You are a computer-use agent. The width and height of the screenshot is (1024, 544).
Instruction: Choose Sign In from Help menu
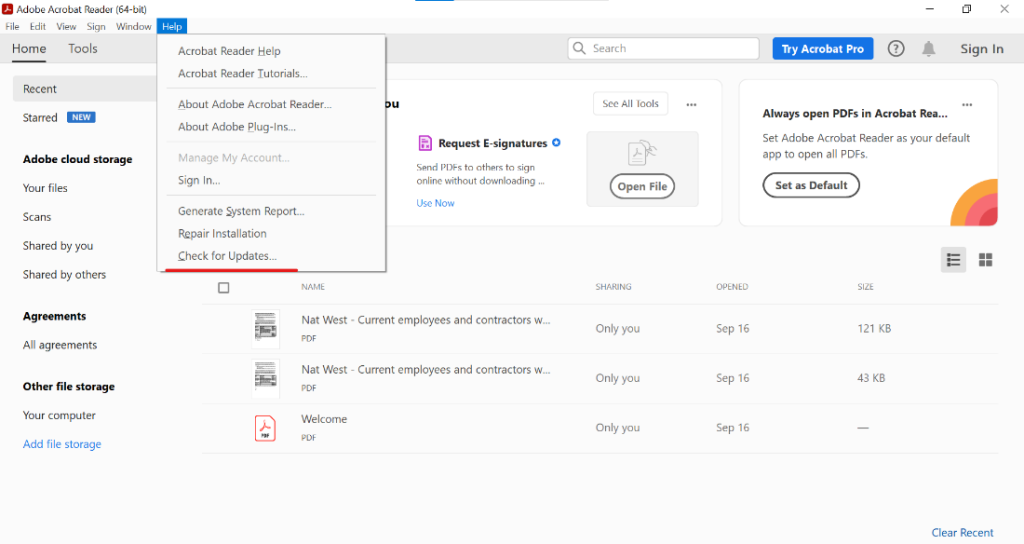click(x=199, y=180)
